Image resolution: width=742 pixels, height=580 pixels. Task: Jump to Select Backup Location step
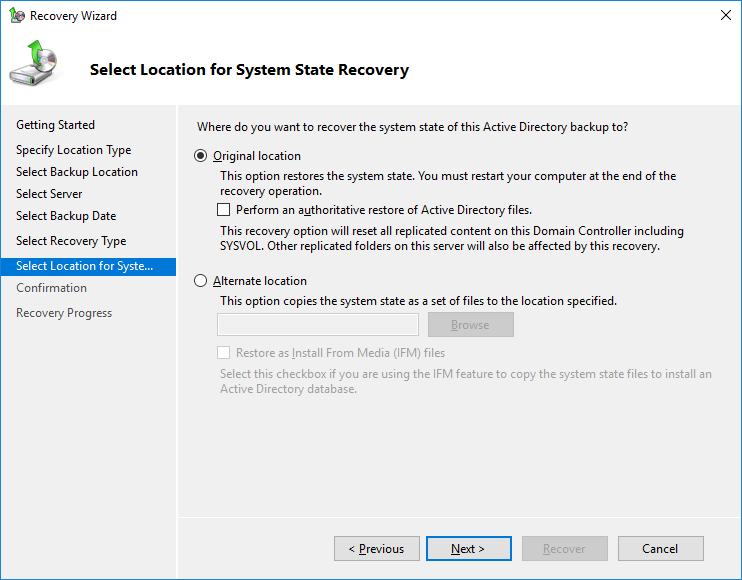click(x=77, y=172)
